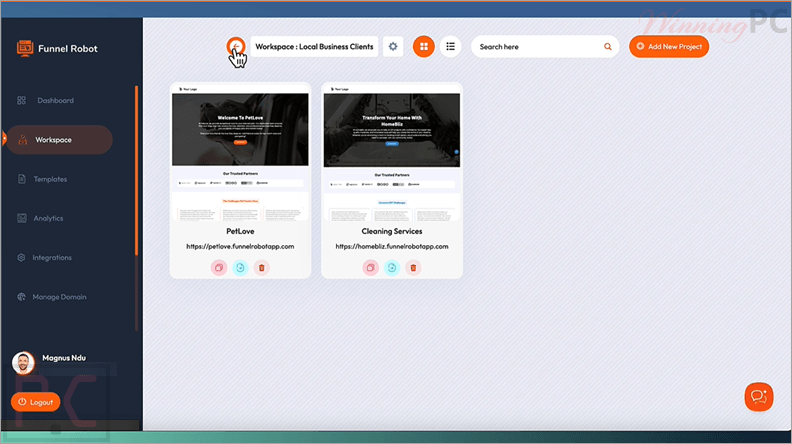Open the chat support bubble
Screen dimensions: 792x444
point(759,397)
